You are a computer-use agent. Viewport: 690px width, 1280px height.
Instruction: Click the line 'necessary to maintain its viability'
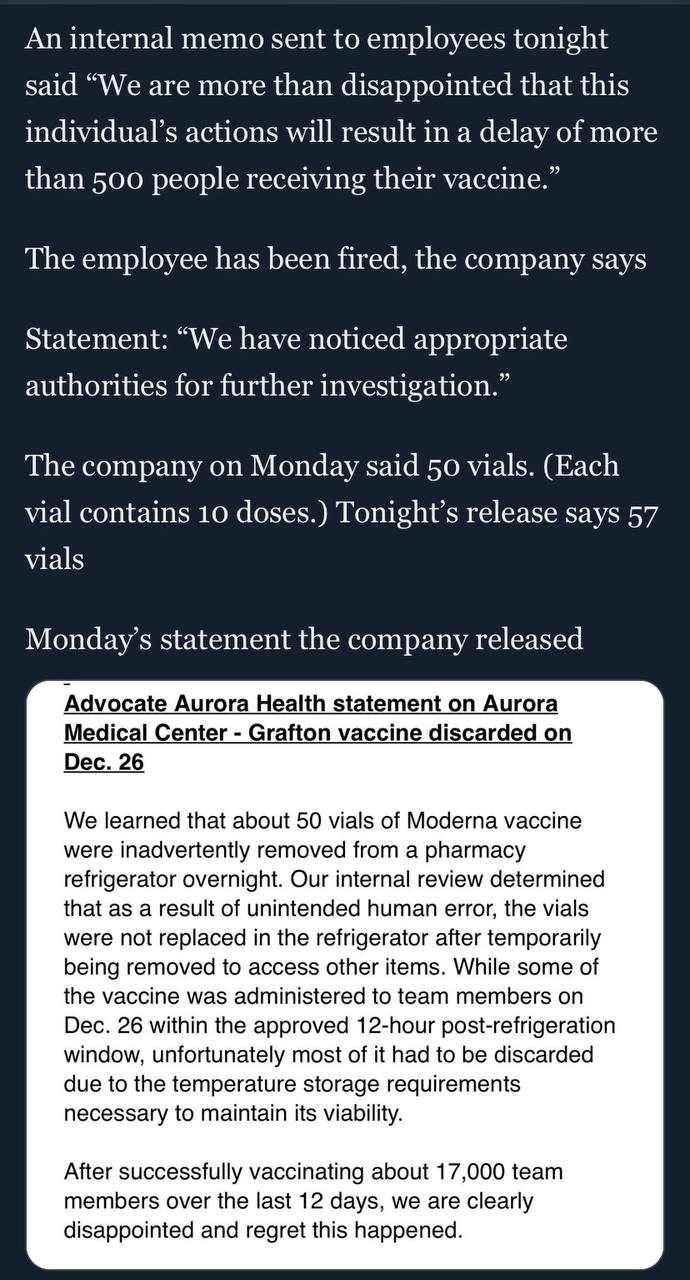[233, 1113]
